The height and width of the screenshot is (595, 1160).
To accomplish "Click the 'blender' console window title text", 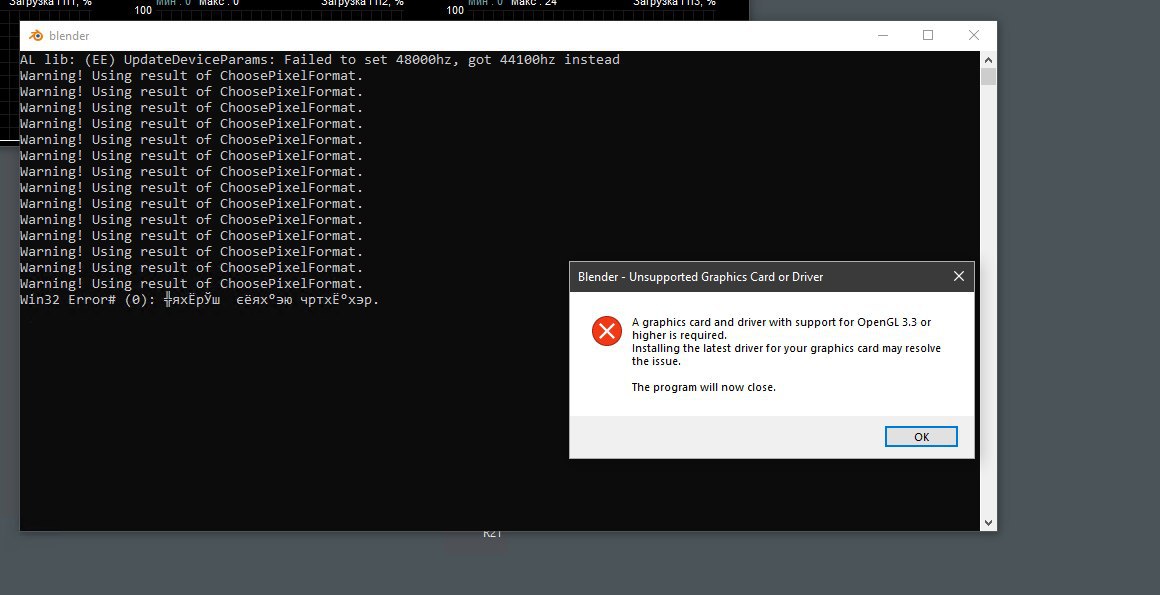I will pos(69,36).
